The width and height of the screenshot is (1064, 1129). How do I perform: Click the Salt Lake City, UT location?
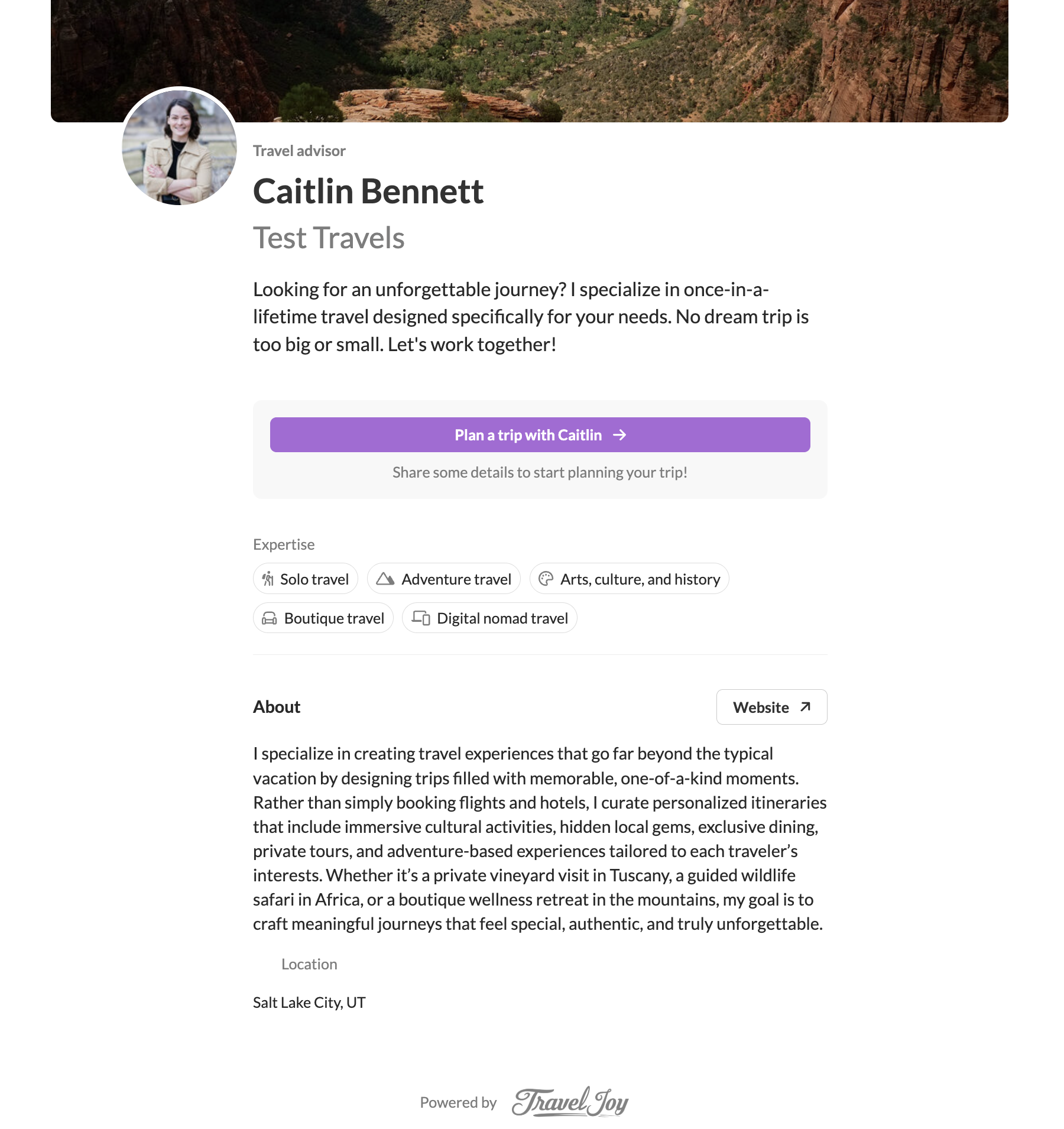point(309,1003)
